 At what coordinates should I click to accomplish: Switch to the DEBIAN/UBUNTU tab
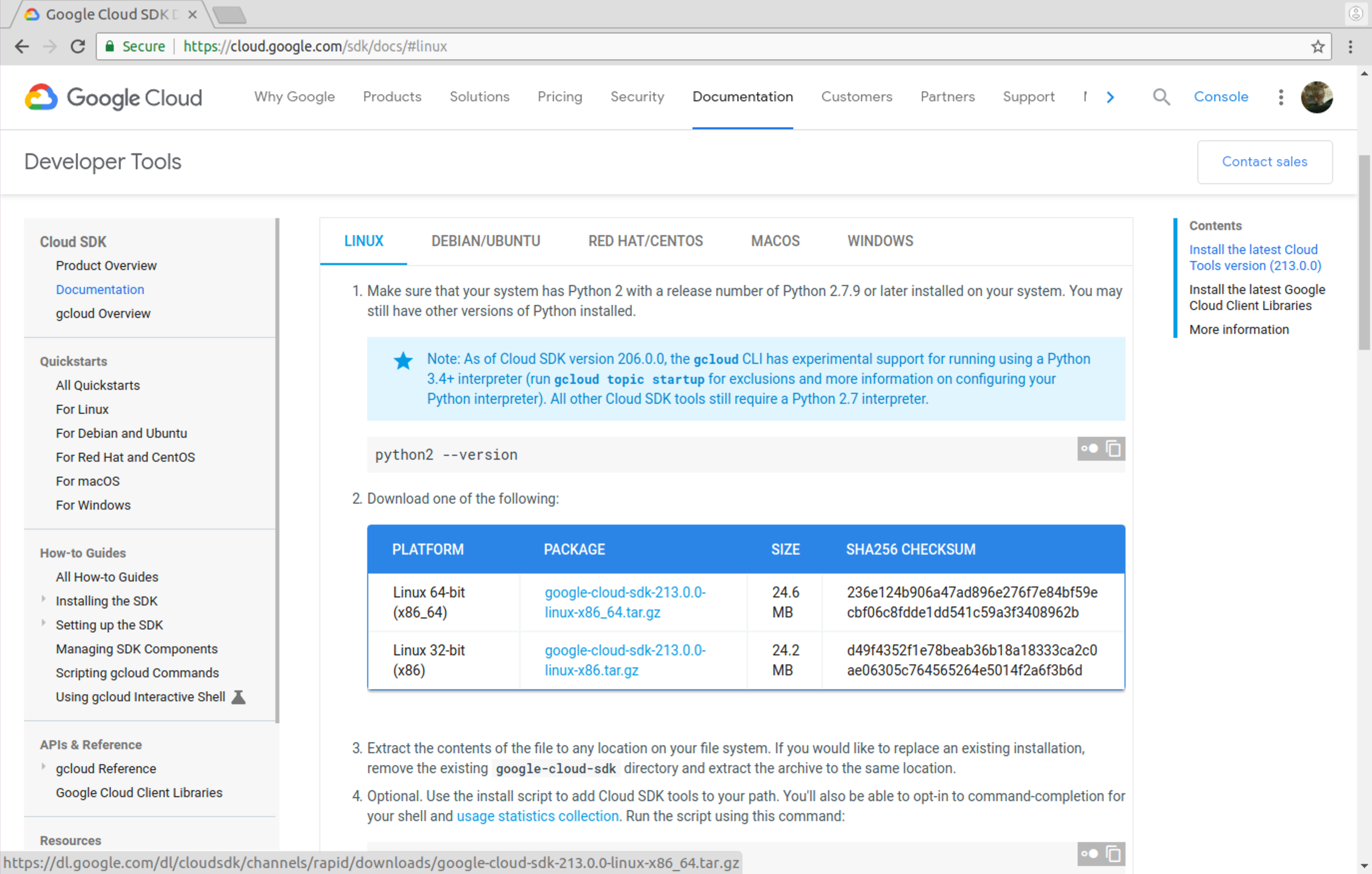(485, 241)
